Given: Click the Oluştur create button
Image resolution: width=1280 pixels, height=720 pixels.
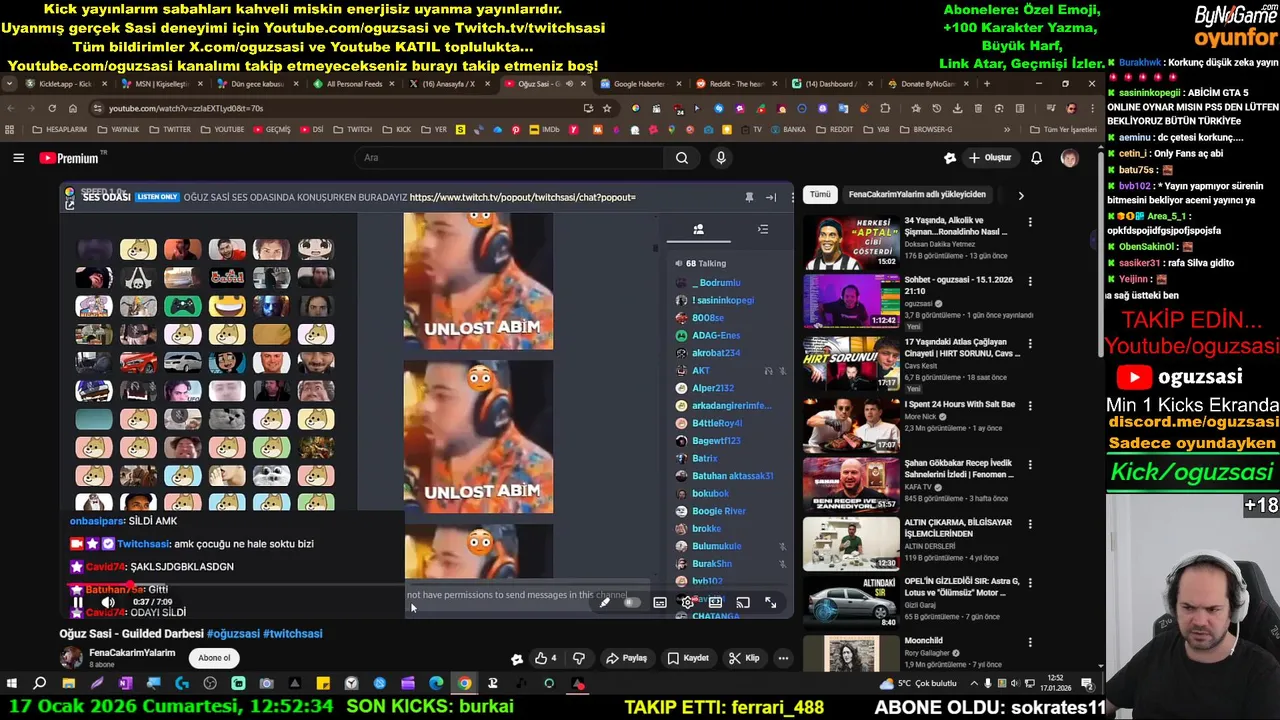Looking at the screenshot, I should [x=989, y=158].
